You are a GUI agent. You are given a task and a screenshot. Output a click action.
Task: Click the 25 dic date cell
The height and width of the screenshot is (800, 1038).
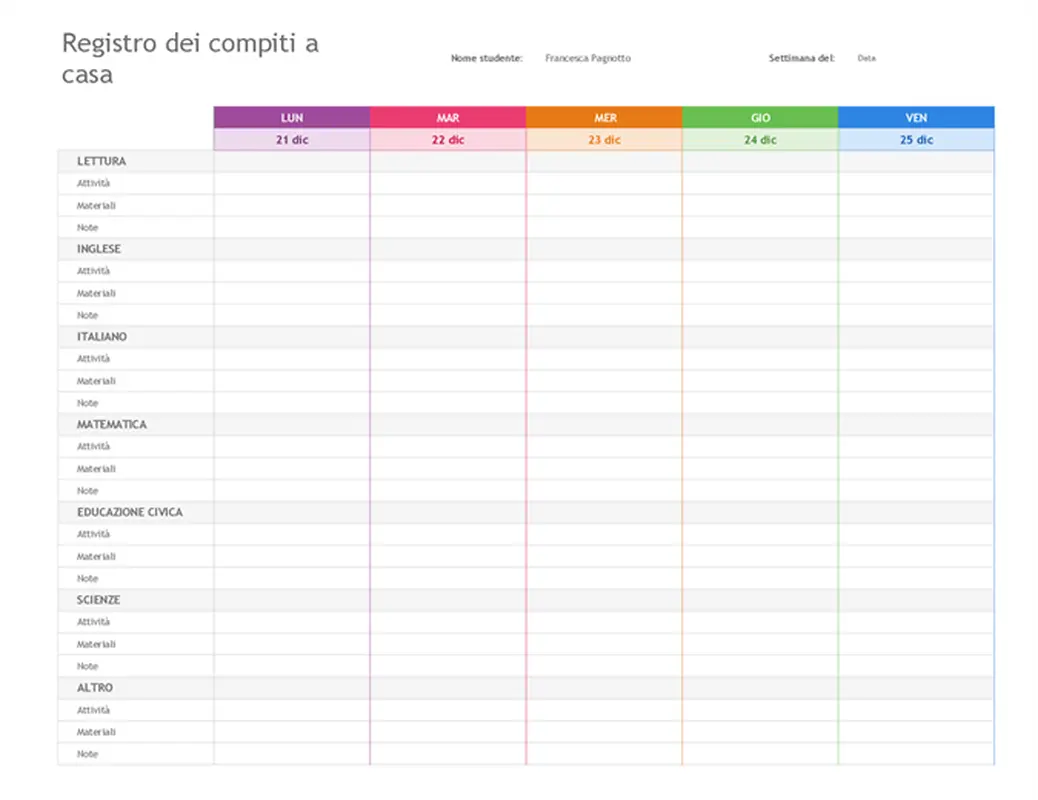coord(916,138)
